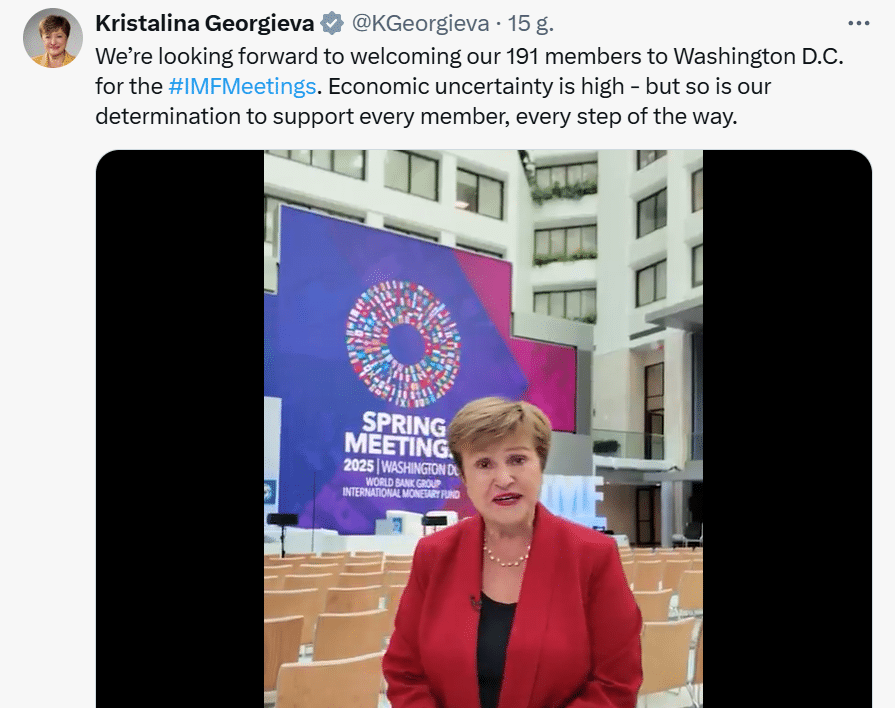895x708 pixels.
Task: Click the Kristalina Georgieva display name
Action: (x=204, y=24)
